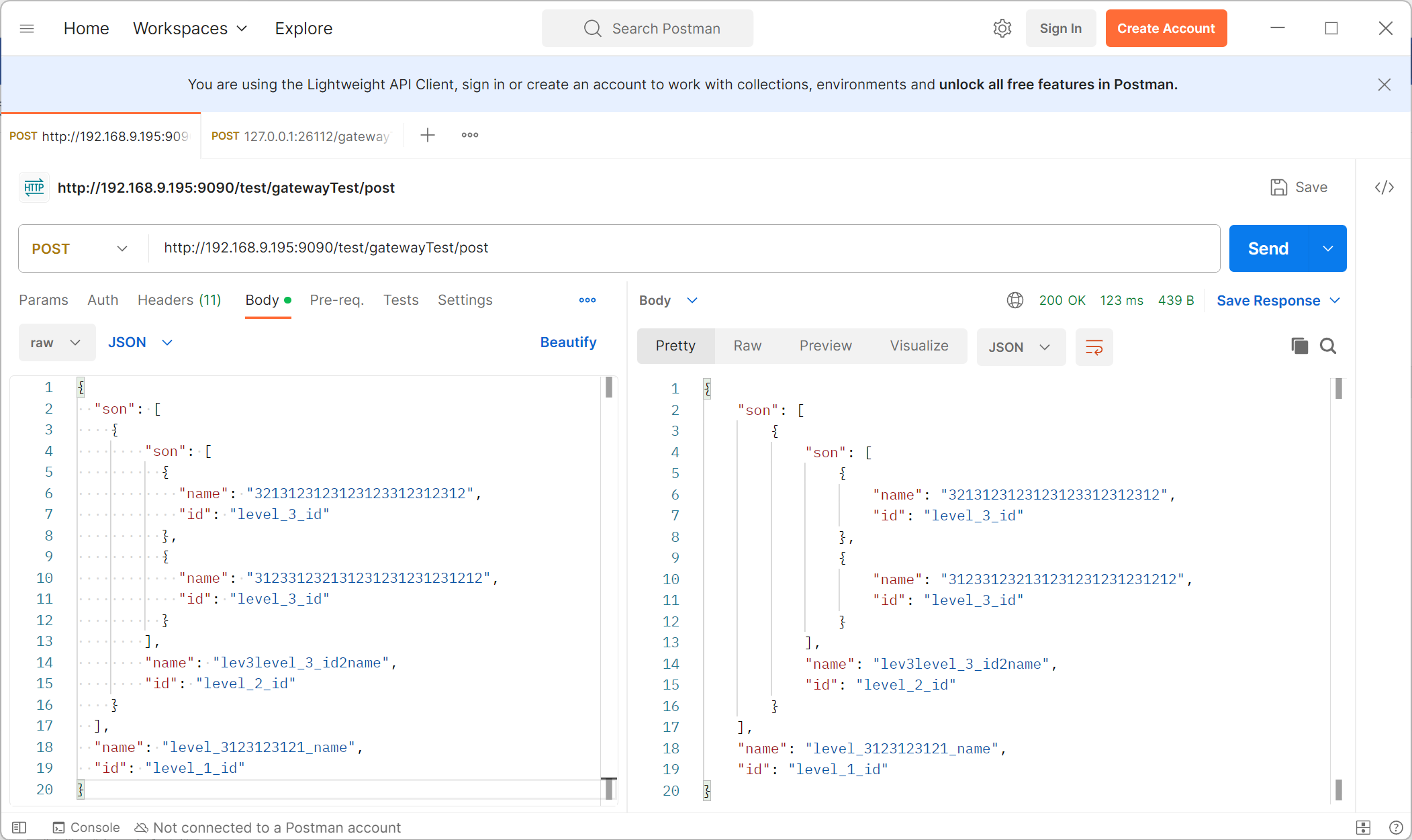Open the raw body type dropdown

tap(56, 342)
